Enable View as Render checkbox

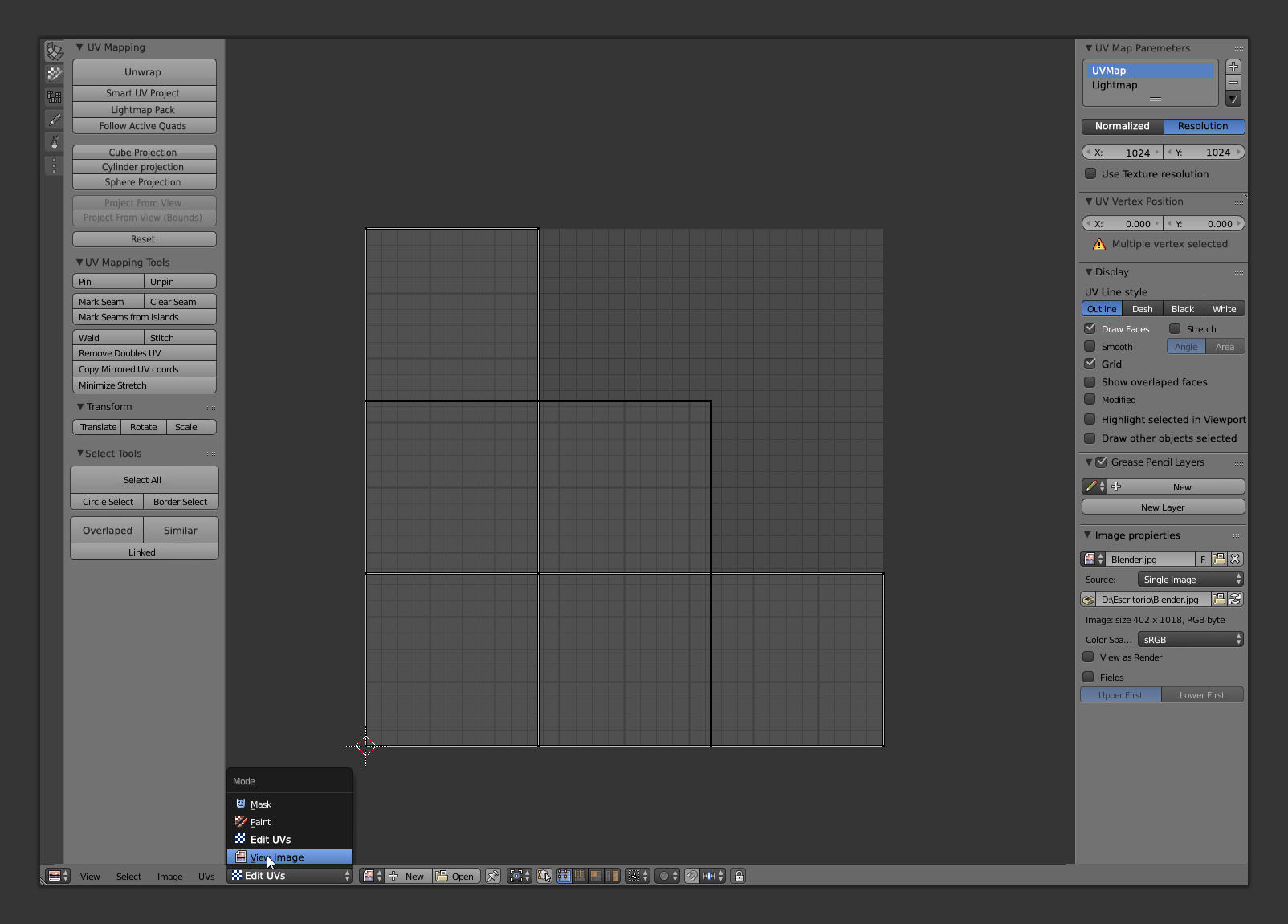coord(1088,657)
